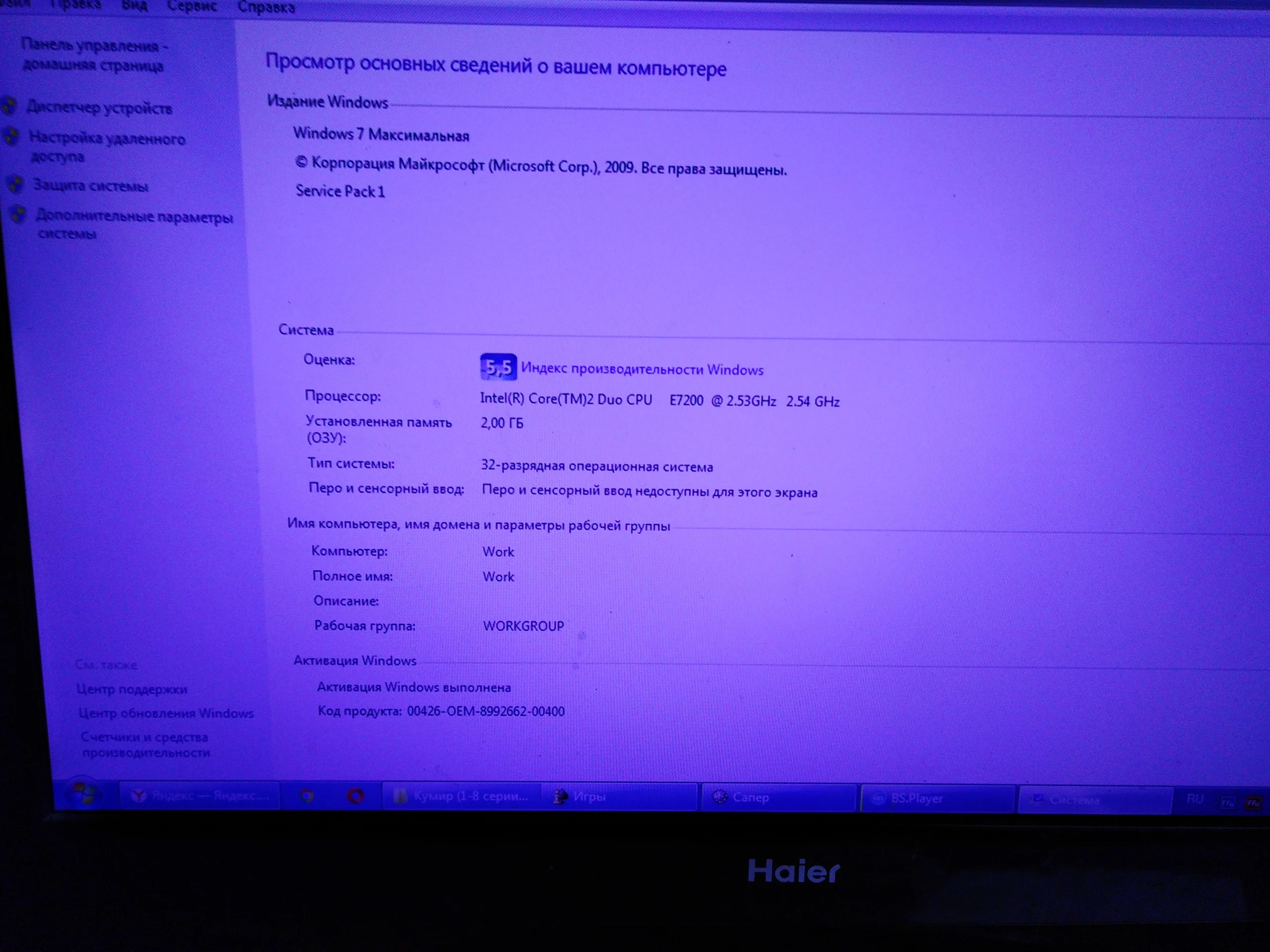Open Индекс производительности Windows link
1270x952 pixels.
(x=642, y=369)
